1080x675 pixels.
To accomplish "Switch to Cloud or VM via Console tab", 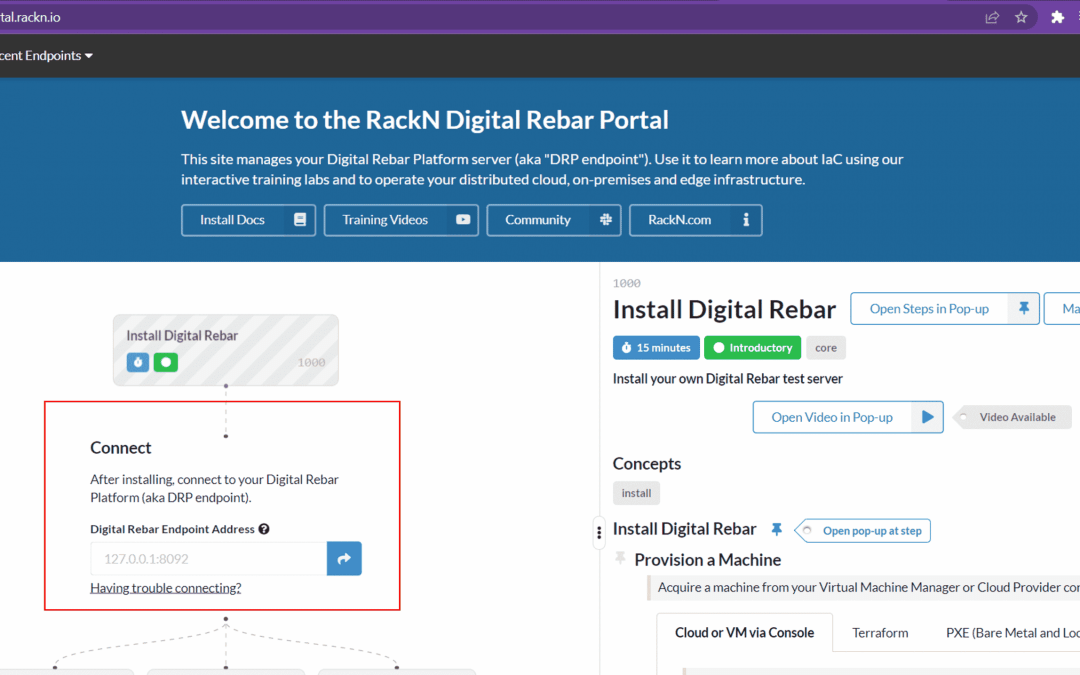I will pos(745,632).
